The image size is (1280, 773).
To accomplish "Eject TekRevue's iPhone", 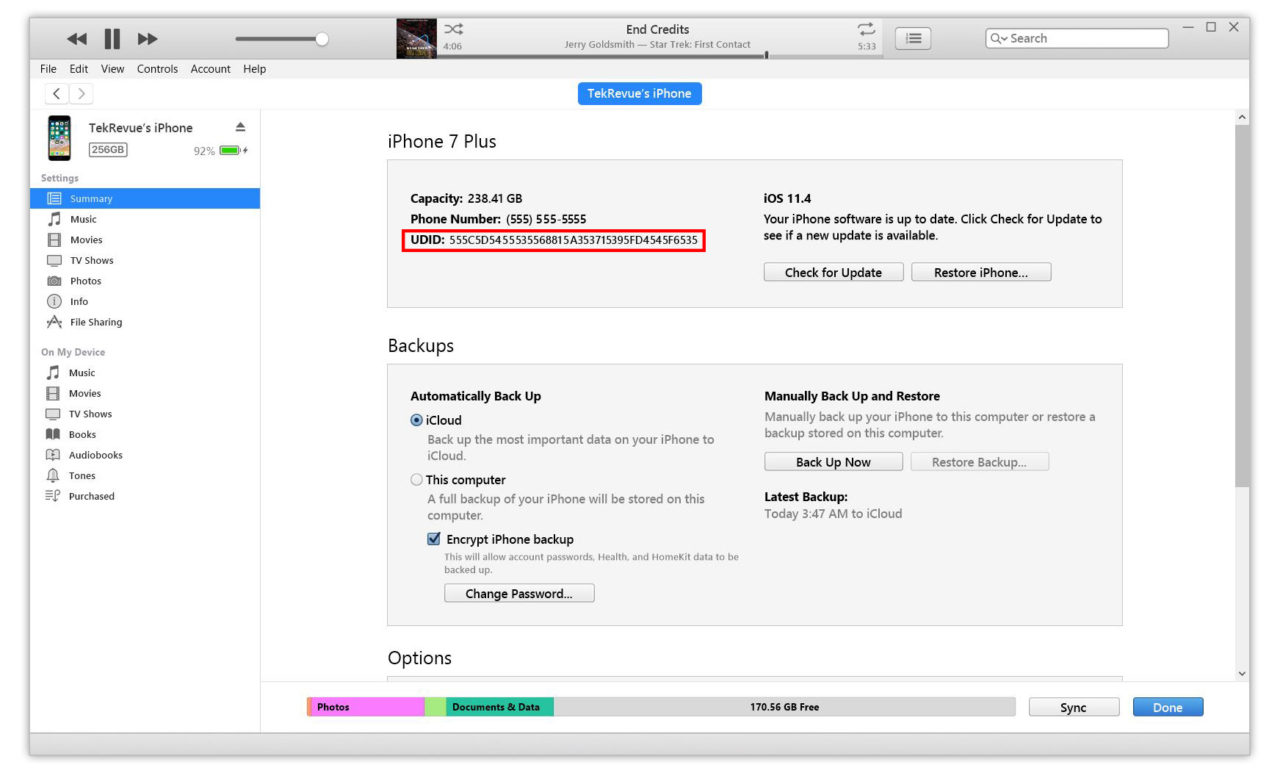I will (x=240, y=127).
